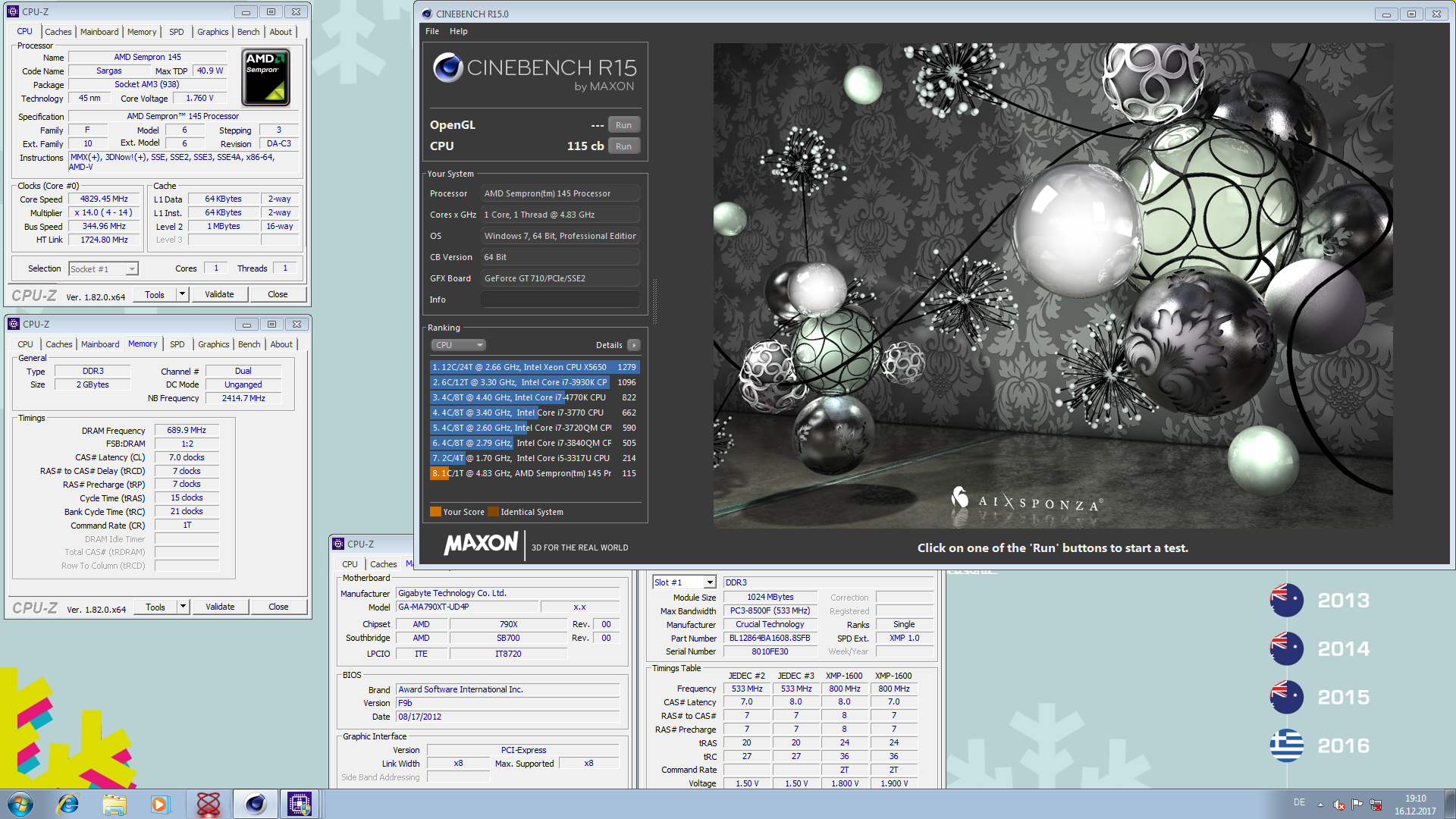The width and height of the screenshot is (1456, 819).
Task: Click the 2014 flag badge on desktop
Action: click(1287, 648)
